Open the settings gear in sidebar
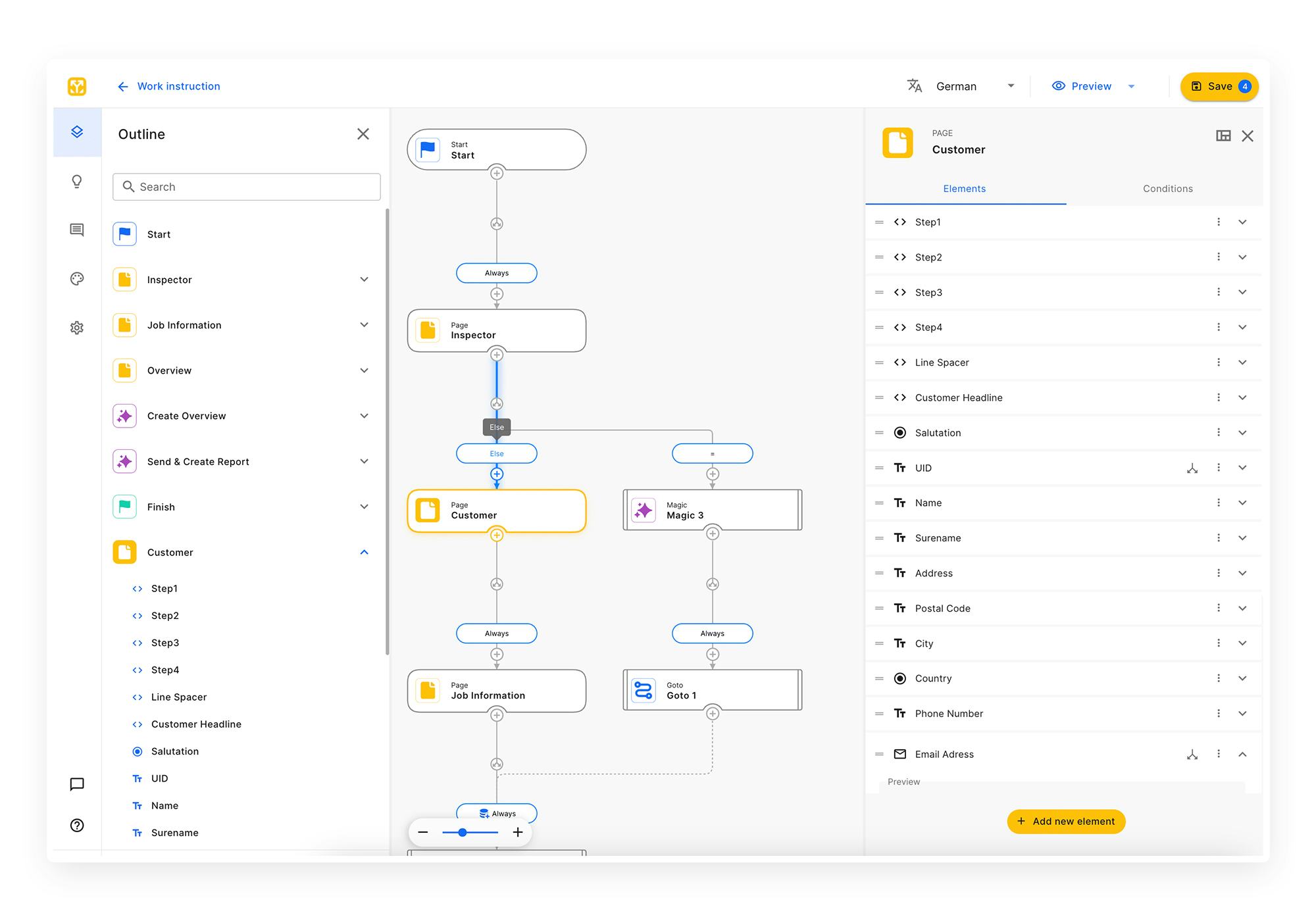Image resolution: width=1316 pixels, height=921 pixels. pyautogui.click(x=77, y=328)
